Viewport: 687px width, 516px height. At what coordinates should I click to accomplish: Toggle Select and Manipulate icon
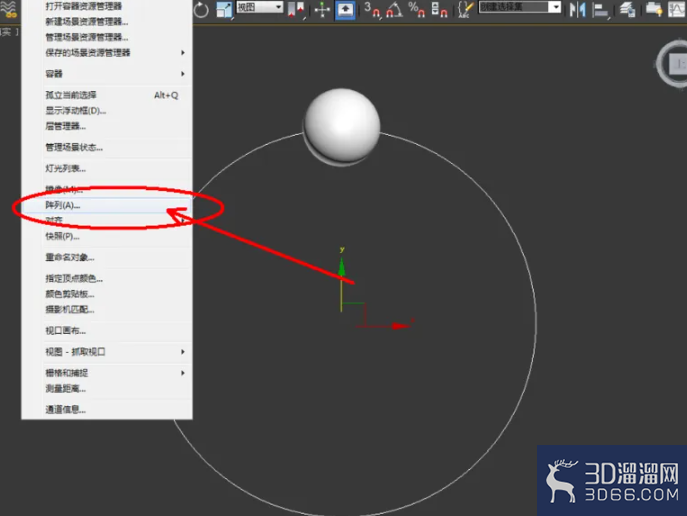pyautogui.click(x=322, y=10)
